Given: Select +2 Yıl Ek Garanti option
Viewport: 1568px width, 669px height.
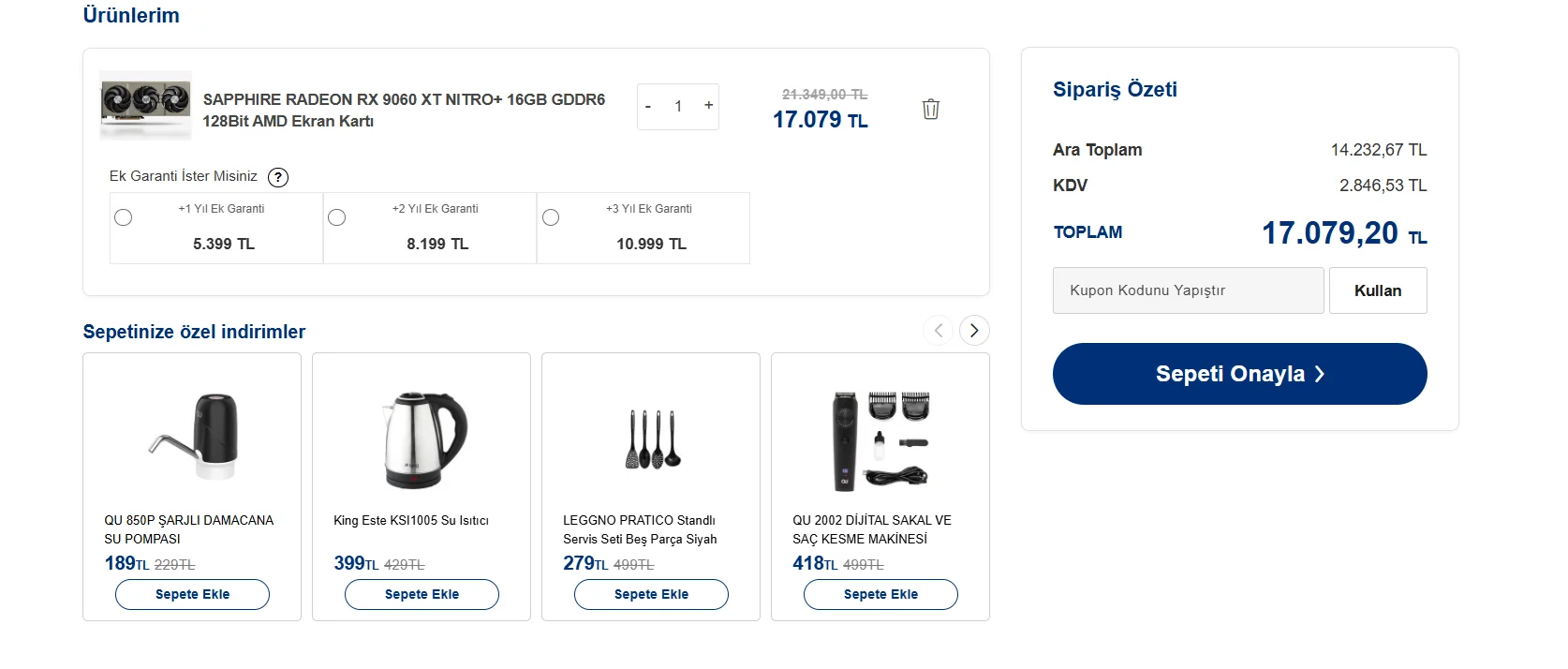Looking at the screenshot, I should pyautogui.click(x=337, y=217).
